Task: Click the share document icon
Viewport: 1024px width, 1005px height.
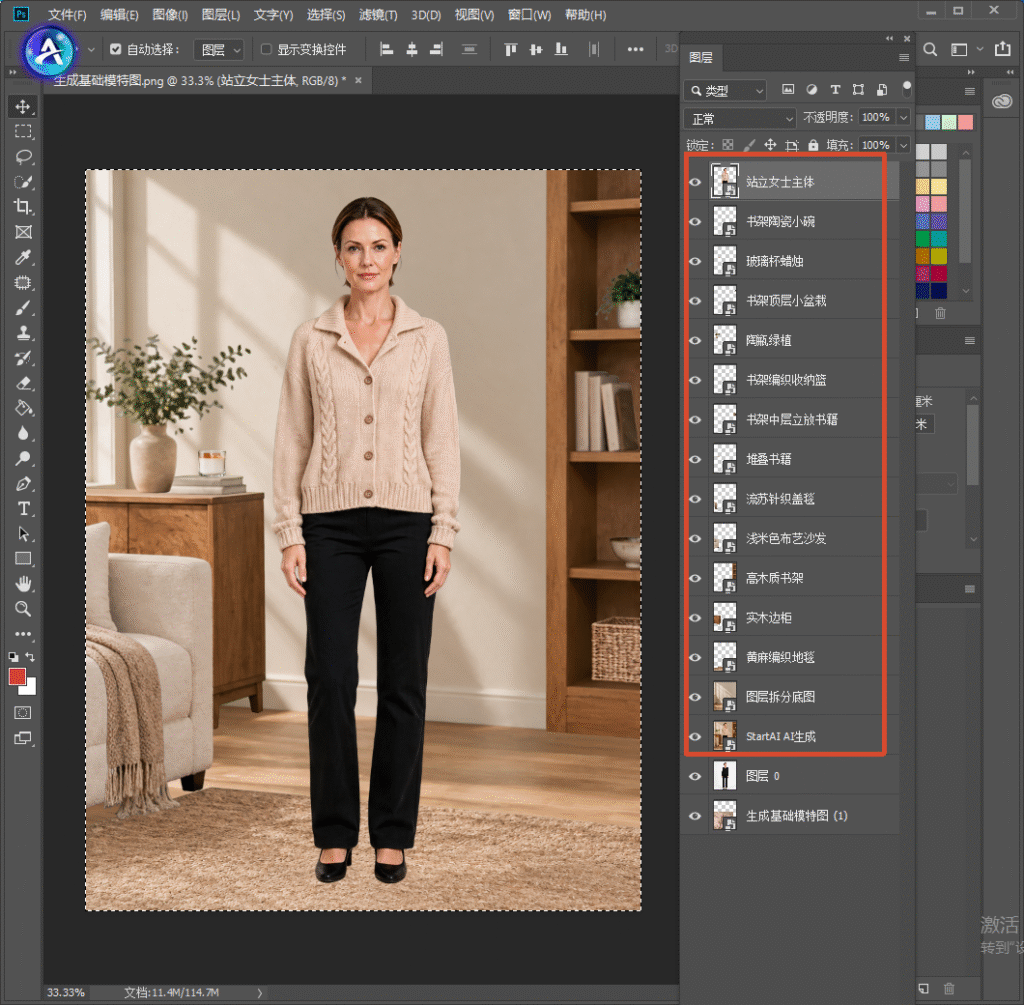Action: (1002, 49)
